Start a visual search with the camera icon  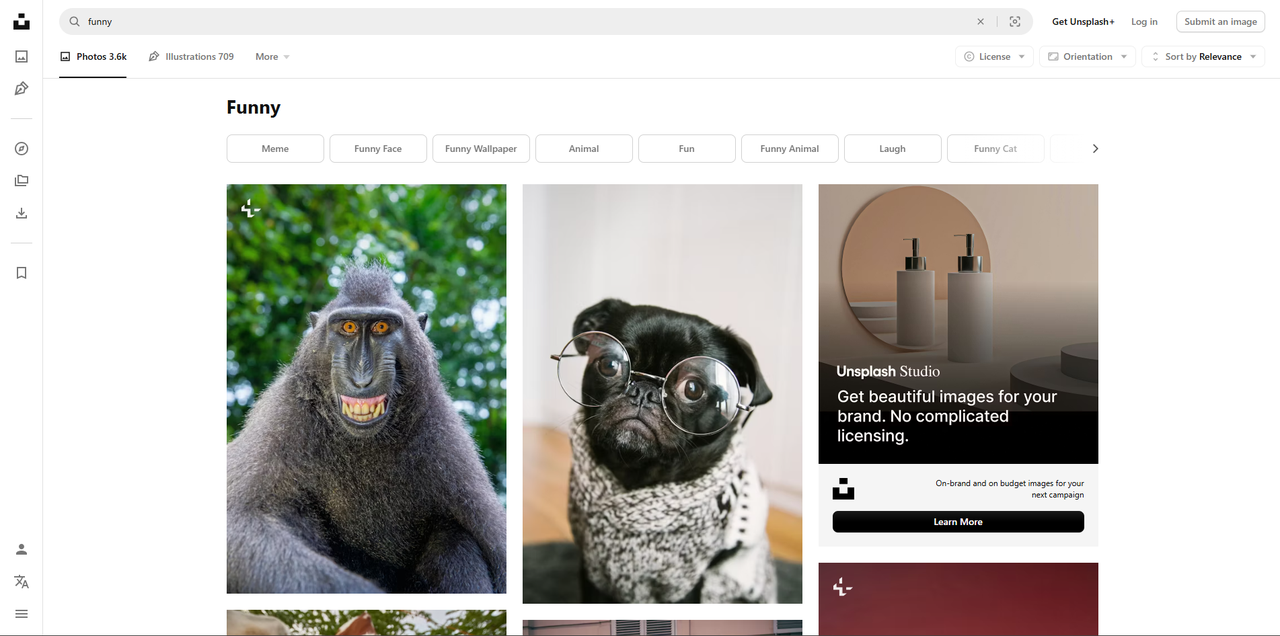[x=1015, y=21]
